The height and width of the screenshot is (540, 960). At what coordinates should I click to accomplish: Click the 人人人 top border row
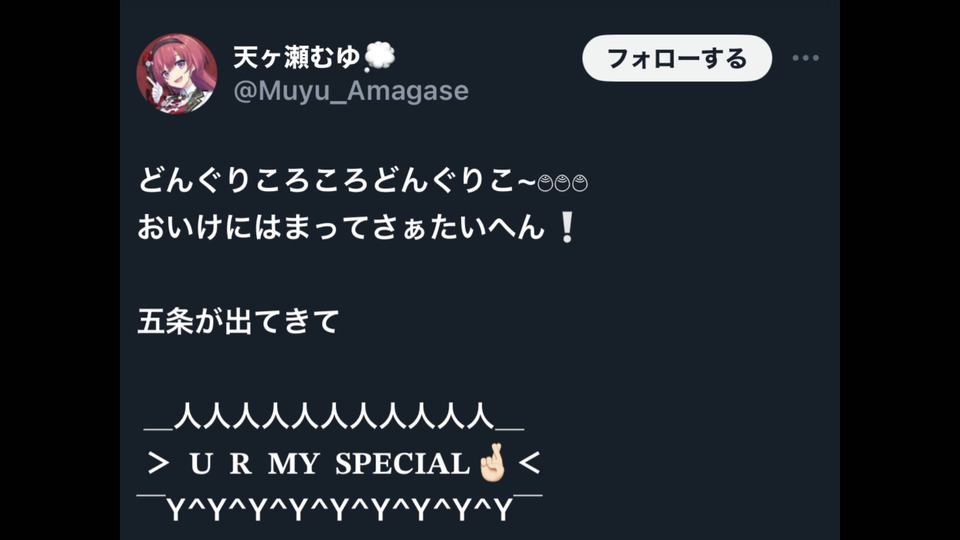pyautogui.click(x=334, y=416)
